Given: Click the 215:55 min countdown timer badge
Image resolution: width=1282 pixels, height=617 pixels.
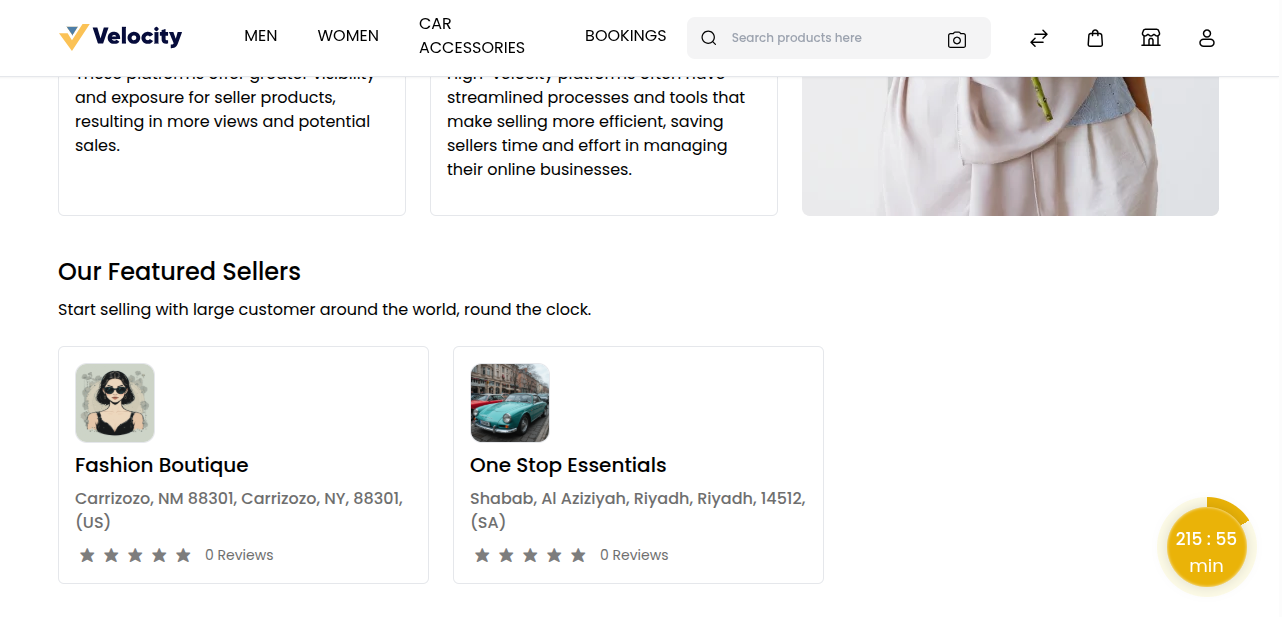Looking at the screenshot, I should click(x=1206, y=552).
